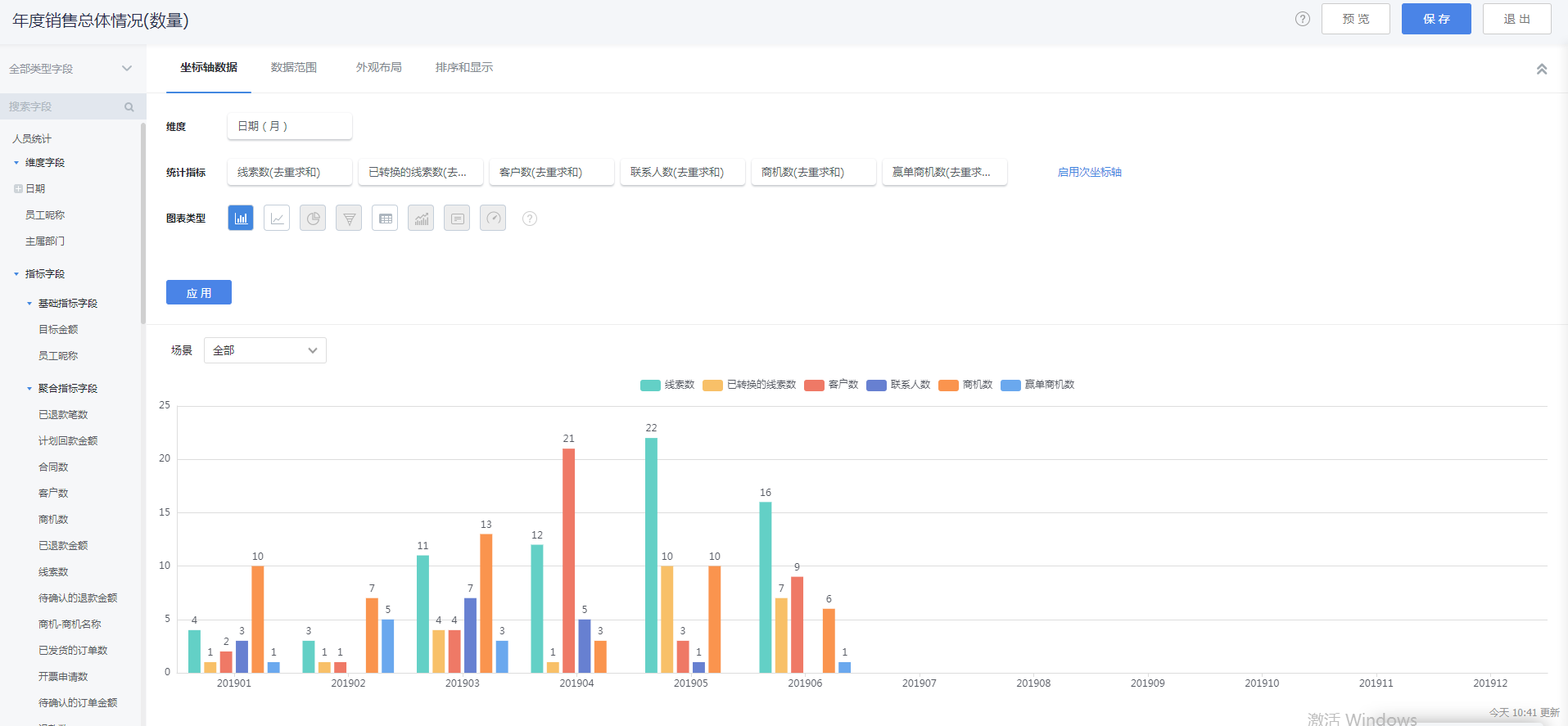Choose the funnel chart type icon
Image resolution: width=1568 pixels, height=726 pixels.
pos(349,219)
